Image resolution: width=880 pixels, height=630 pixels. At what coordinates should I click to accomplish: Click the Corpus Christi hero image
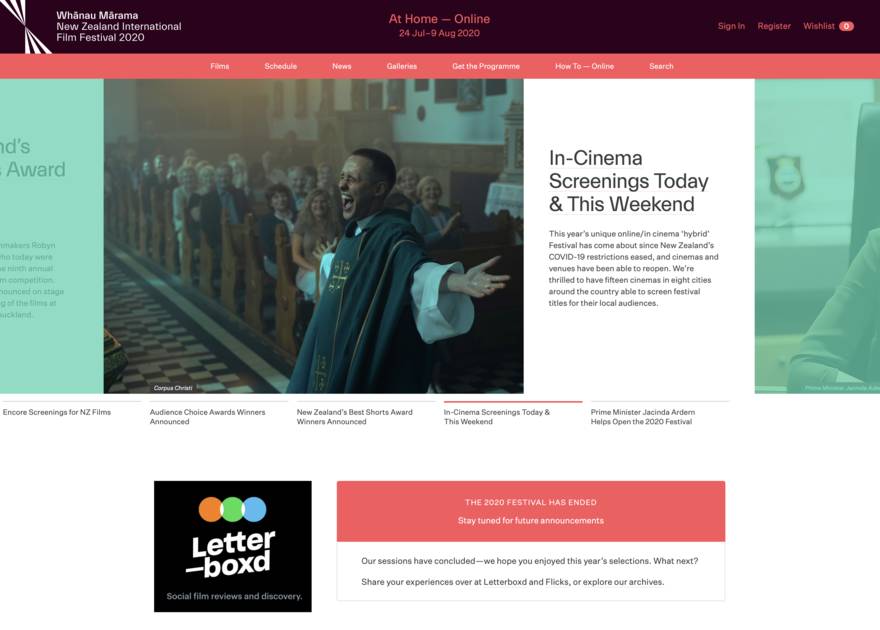pyautogui.click(x=314, y=236)
